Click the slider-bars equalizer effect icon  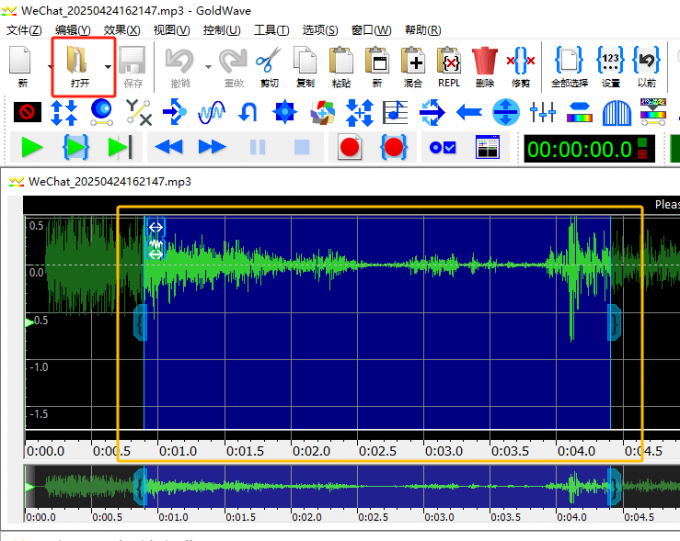543,112
